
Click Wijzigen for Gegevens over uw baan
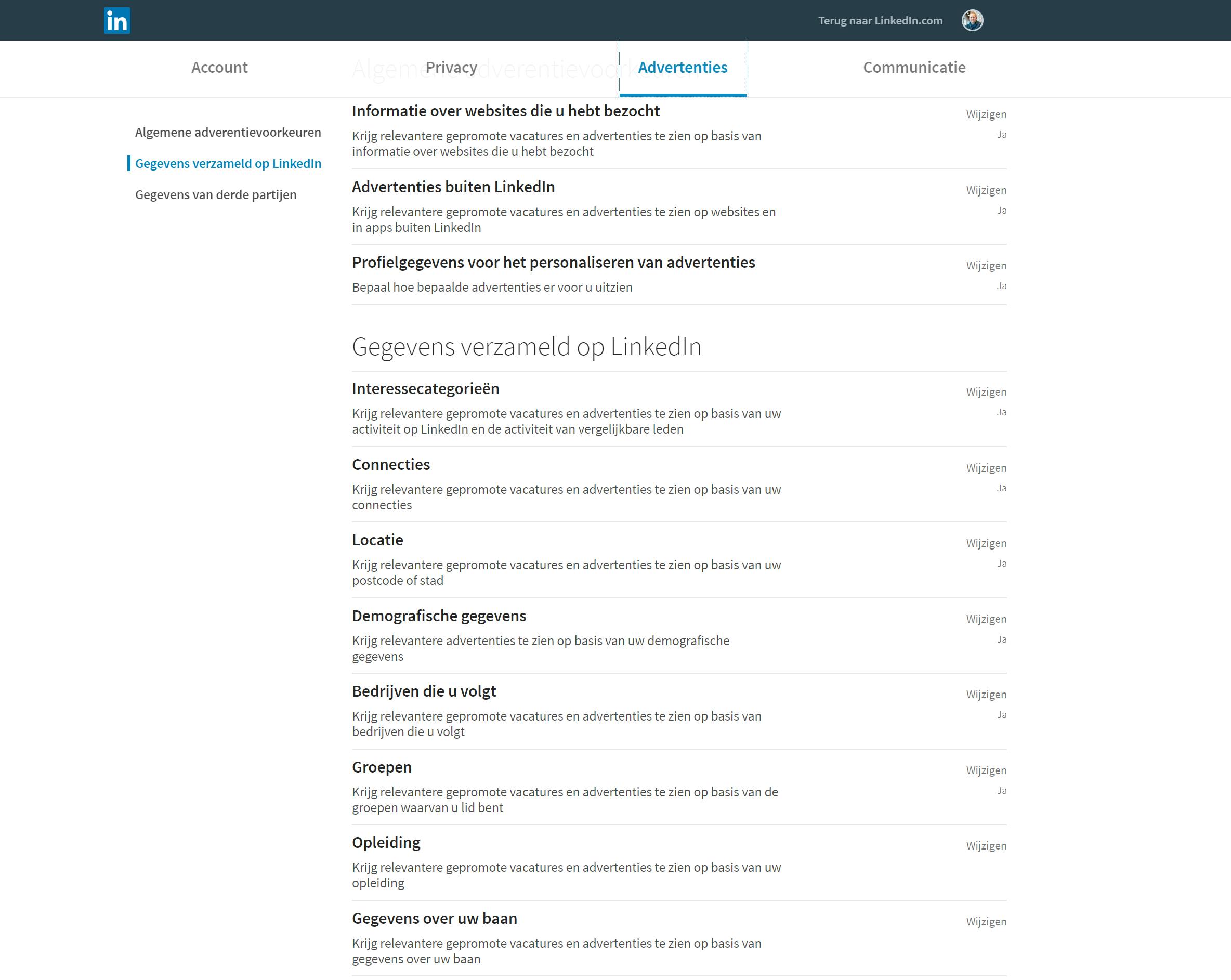click(x=986, y=922)
